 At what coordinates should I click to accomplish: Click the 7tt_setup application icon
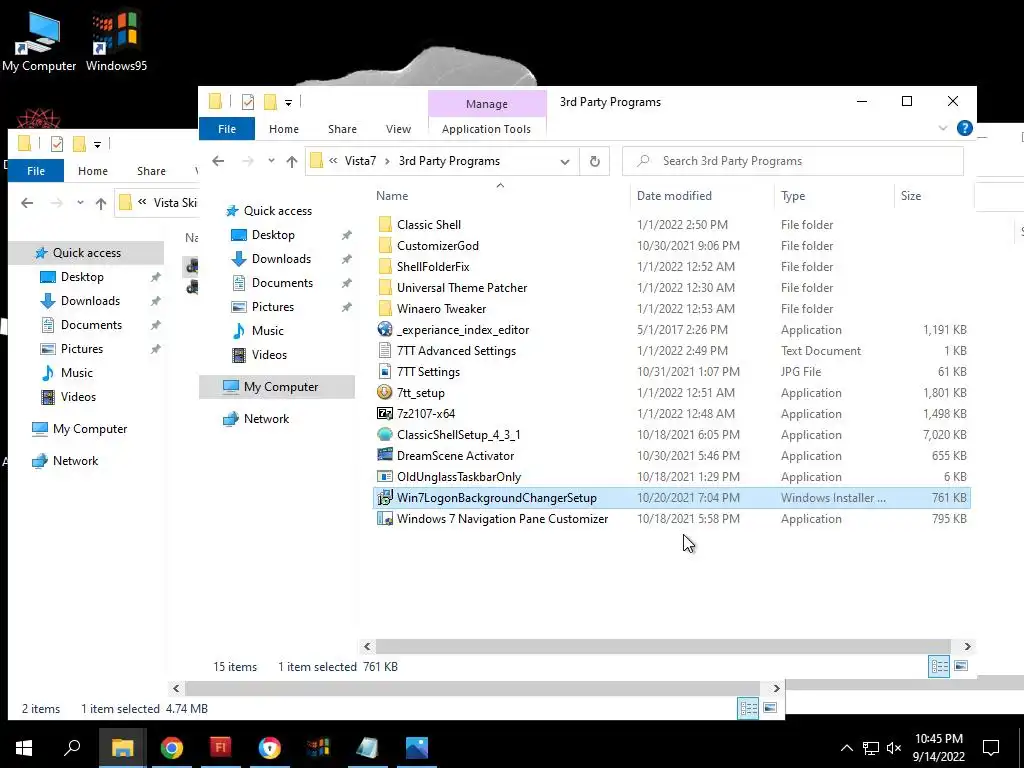coord(385,392)
